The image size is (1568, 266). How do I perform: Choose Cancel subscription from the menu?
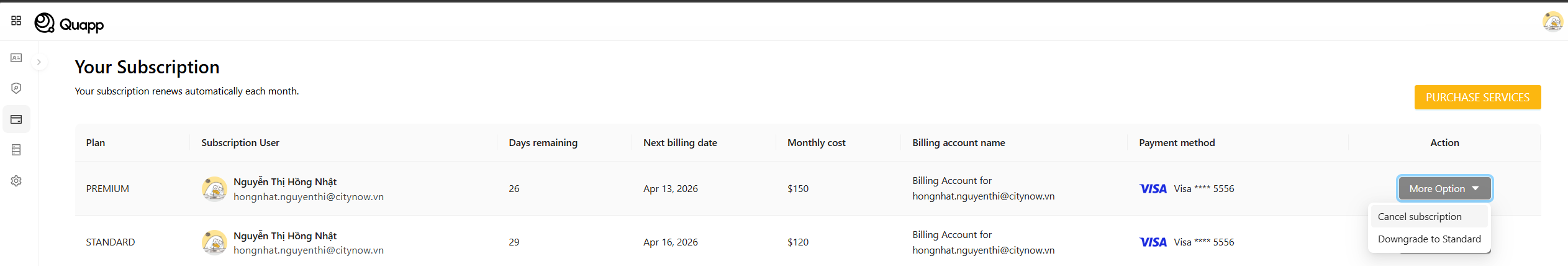(x=1420, y=216)
